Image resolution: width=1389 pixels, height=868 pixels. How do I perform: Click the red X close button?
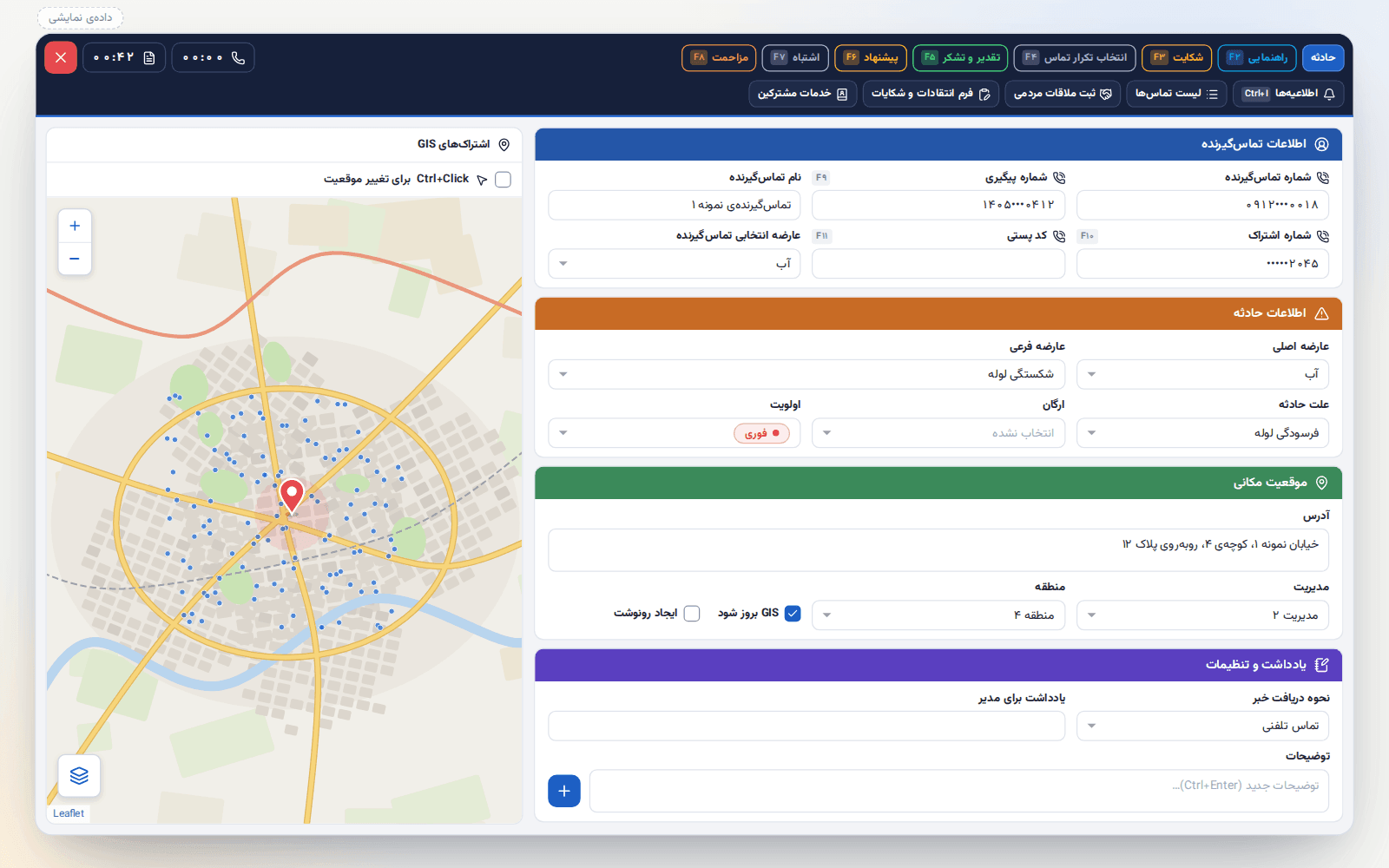point(61,57)
